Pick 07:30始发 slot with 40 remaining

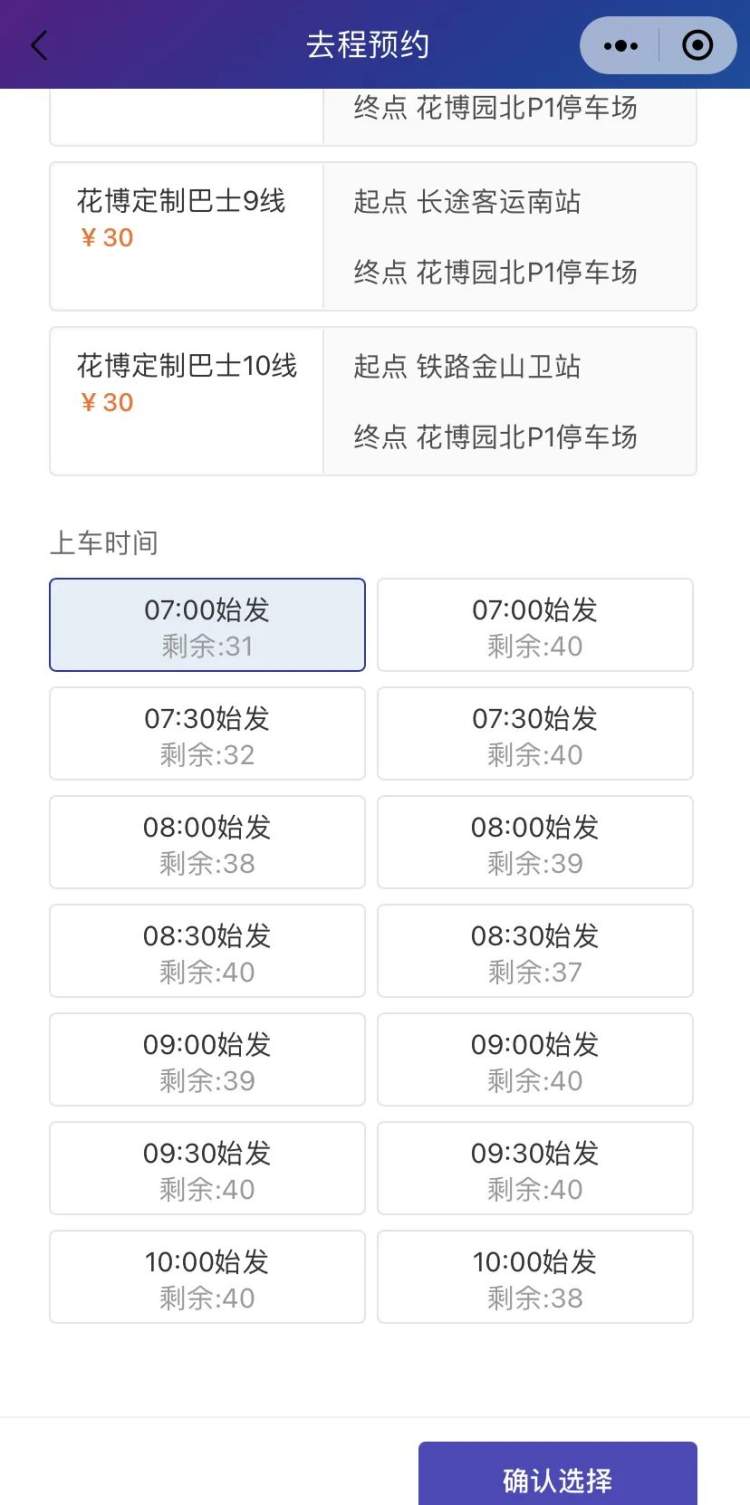pyautogui.click(x=535, y=734)
